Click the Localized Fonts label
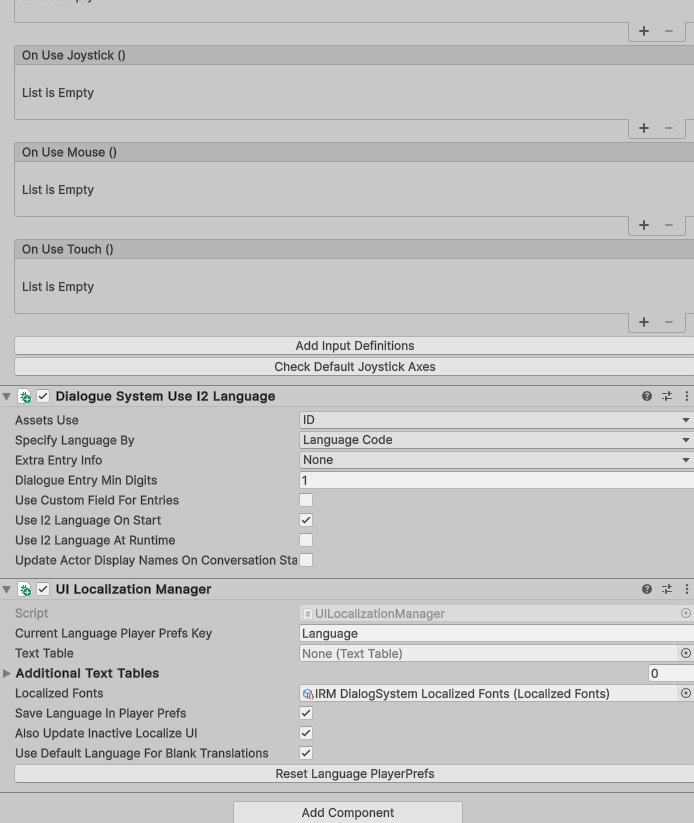 [x=59, y=693]
